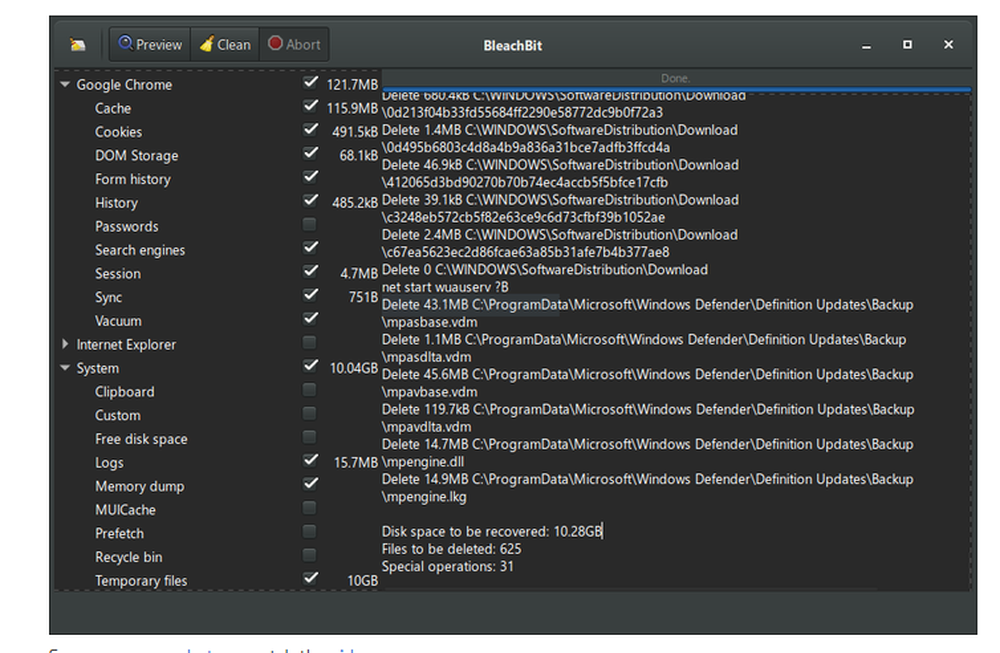
Task: Click the 121.7MB size value for Chrome
Action: coord(352,85)
